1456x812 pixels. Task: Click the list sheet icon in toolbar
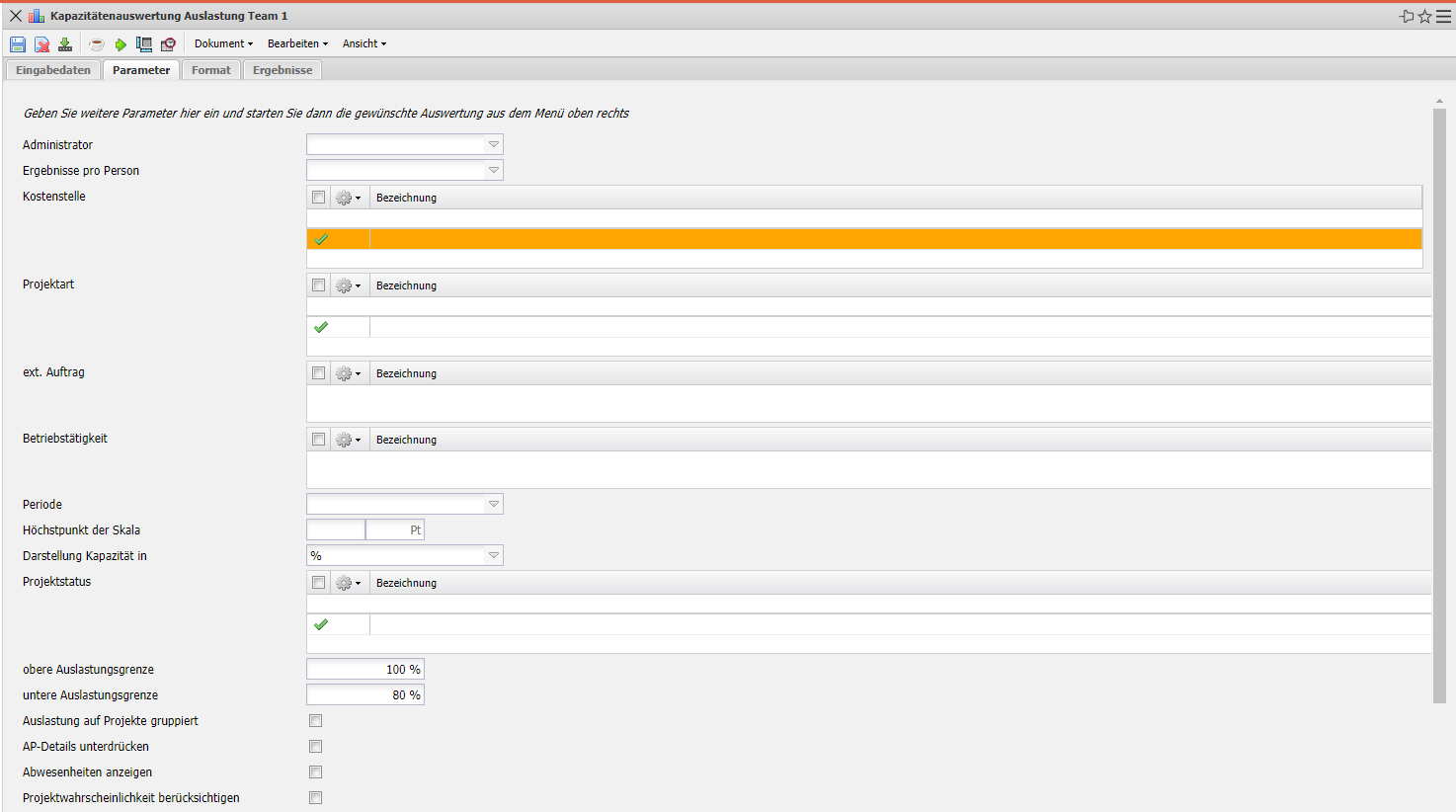pyautogui.click(x=144, y=44)
